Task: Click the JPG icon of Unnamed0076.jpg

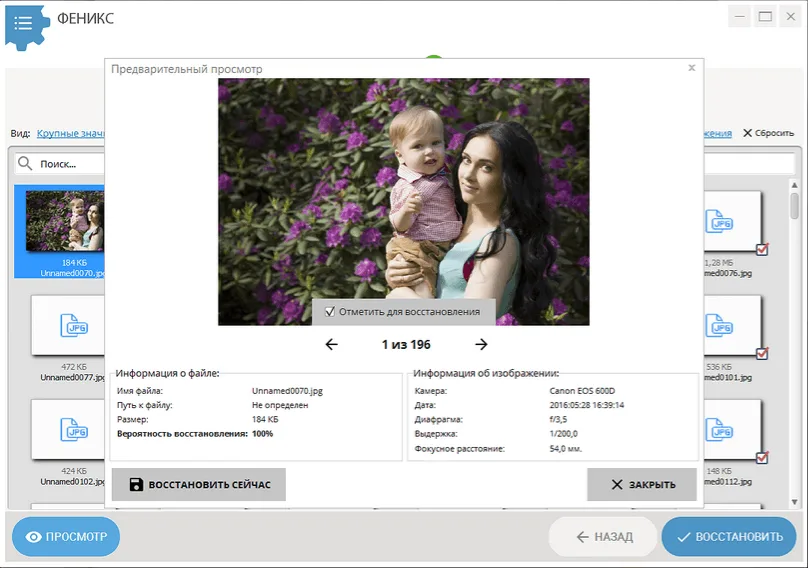Action: [x=720, y=220]
